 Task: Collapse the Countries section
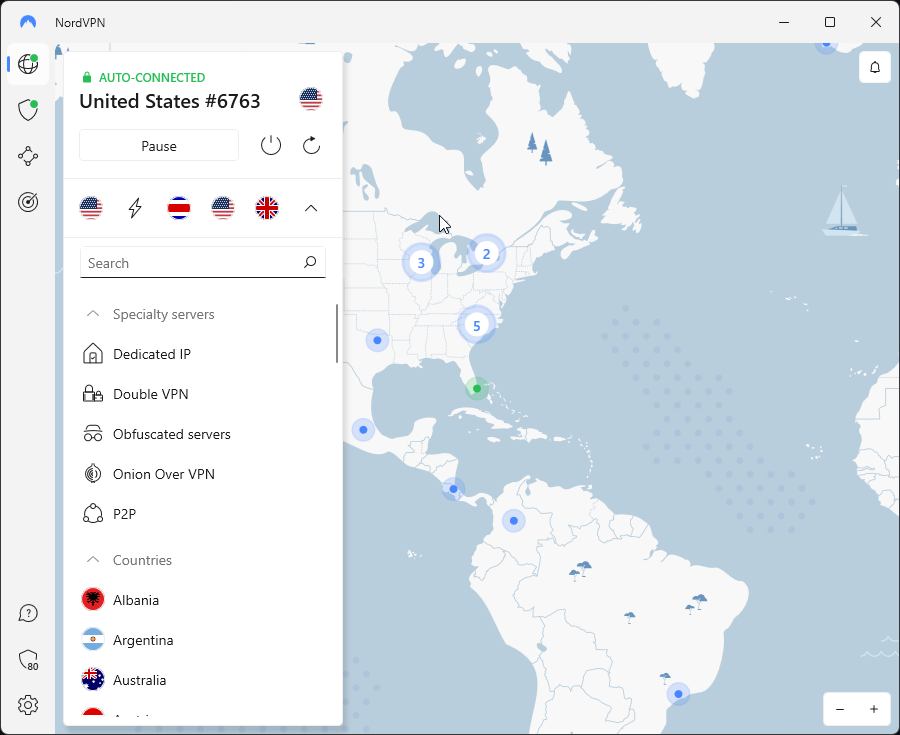(92, 559)
